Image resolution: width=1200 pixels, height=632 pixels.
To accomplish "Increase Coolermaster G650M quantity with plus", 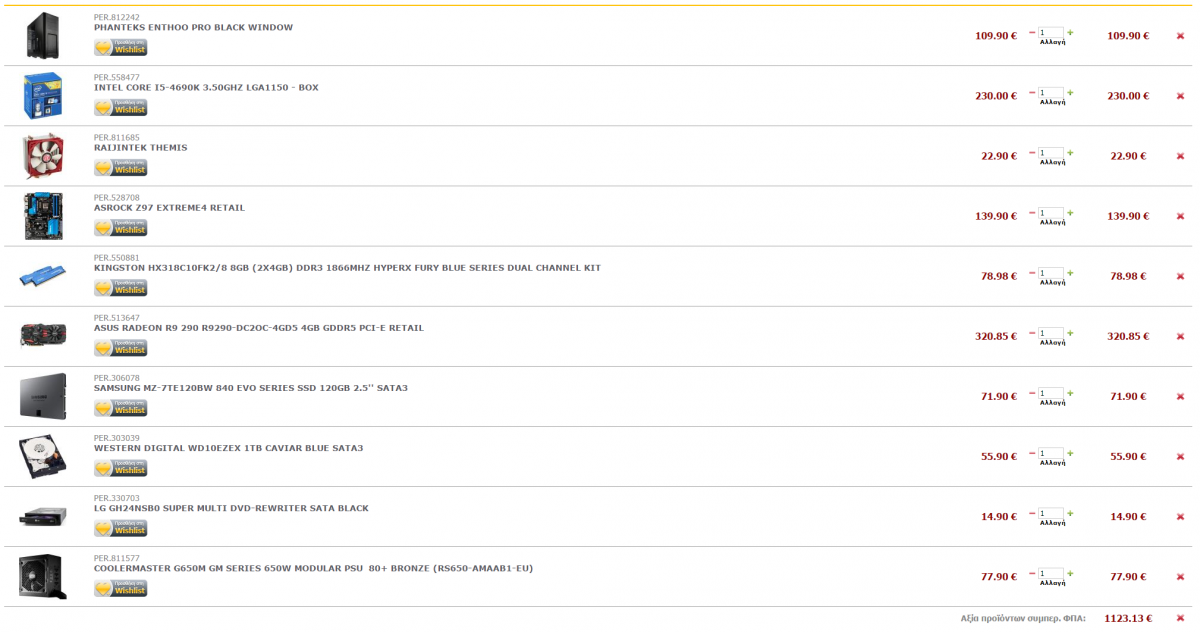I will tap(1070, 573).
